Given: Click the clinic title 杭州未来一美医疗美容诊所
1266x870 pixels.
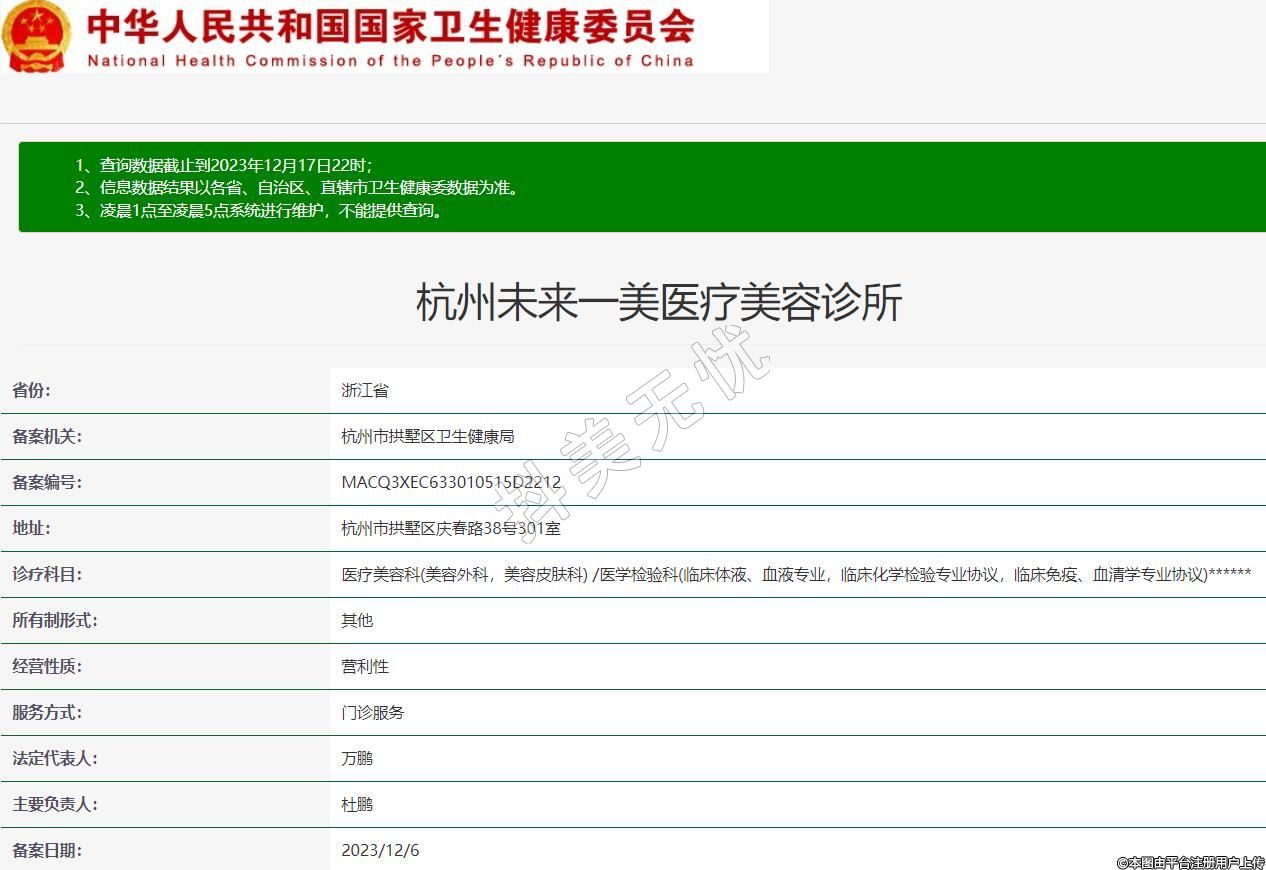Looking at the screenshot, I should [659, 302].
